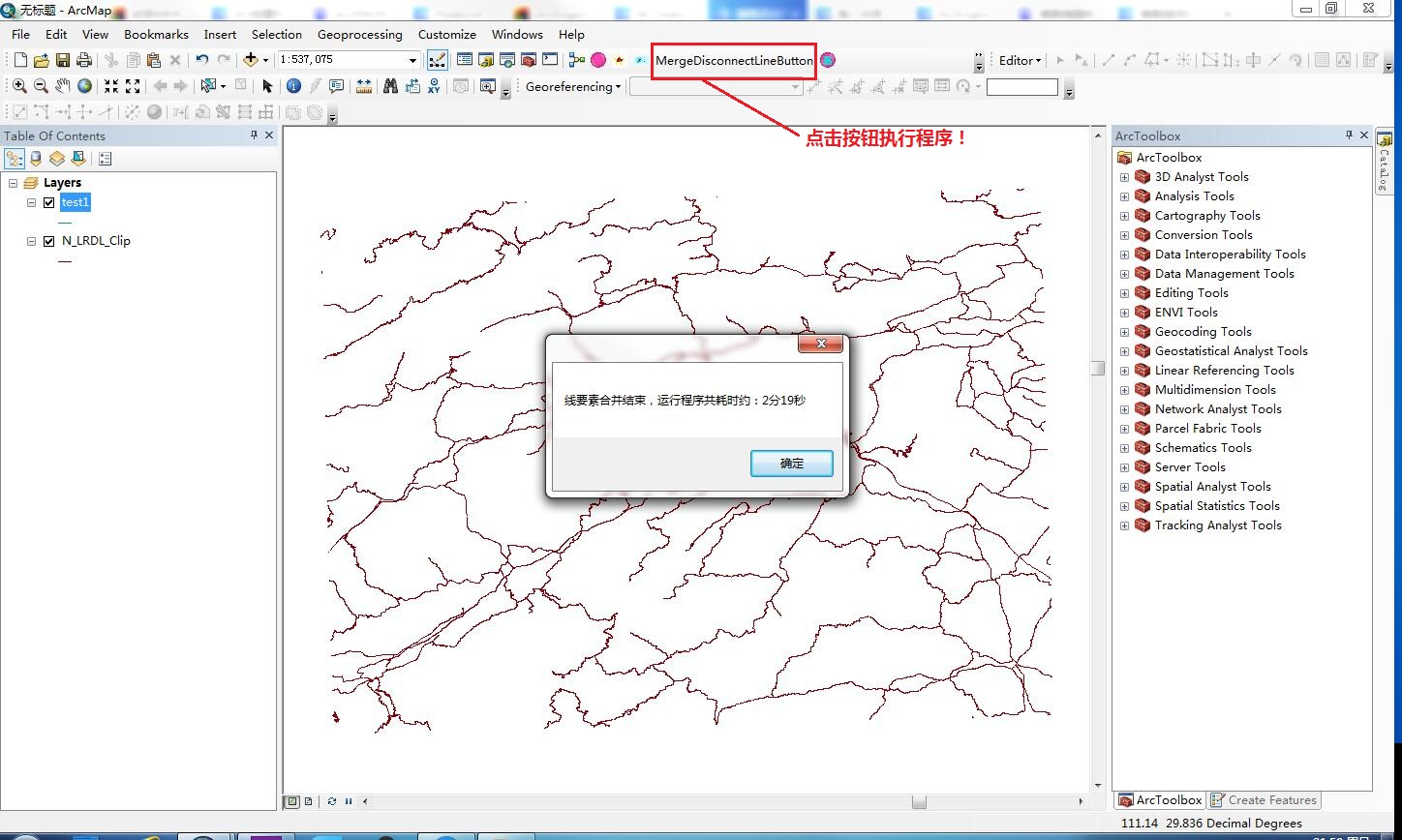This screenshot has height=840, width=1402.
Task: Click the Fixed Zoom In icon
Action: tap(111, 86)
